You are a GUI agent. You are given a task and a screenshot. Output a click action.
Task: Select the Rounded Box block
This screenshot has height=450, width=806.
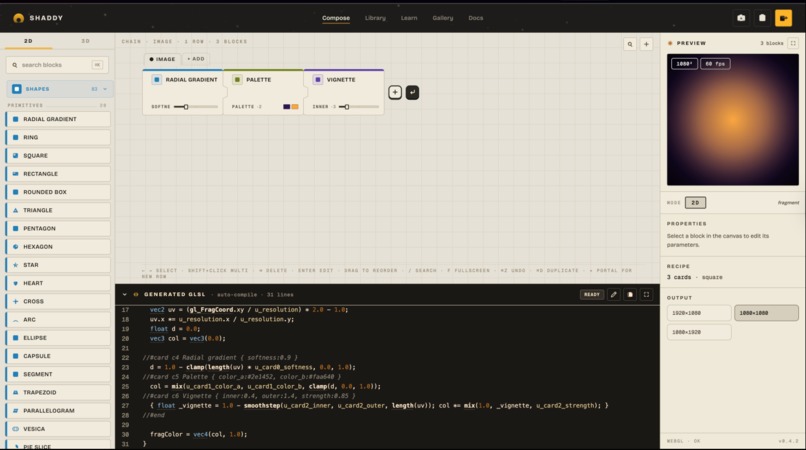(58, 192)
